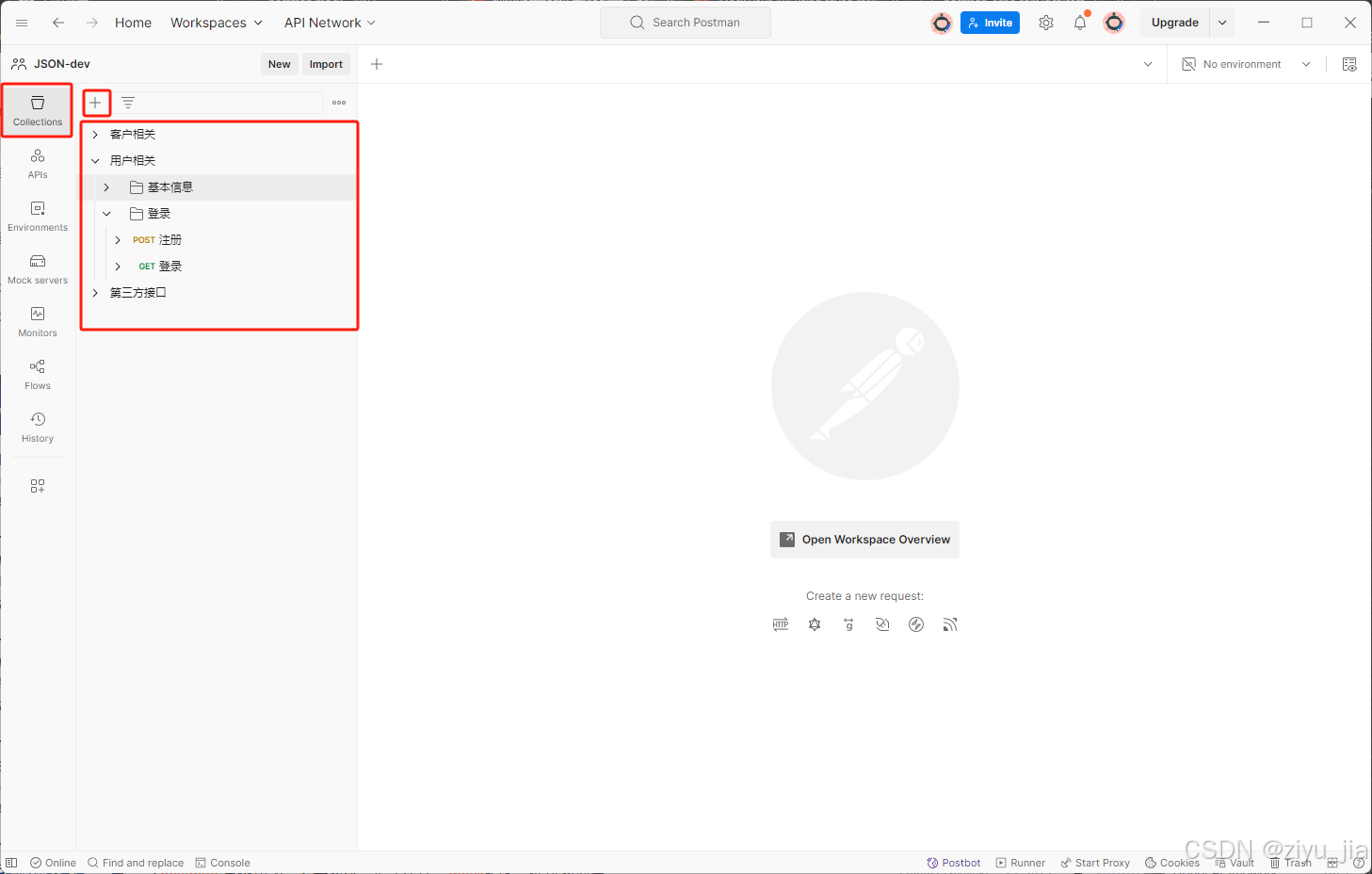
Task: Open Runner in status bar
Action: tap(1020, 863)
